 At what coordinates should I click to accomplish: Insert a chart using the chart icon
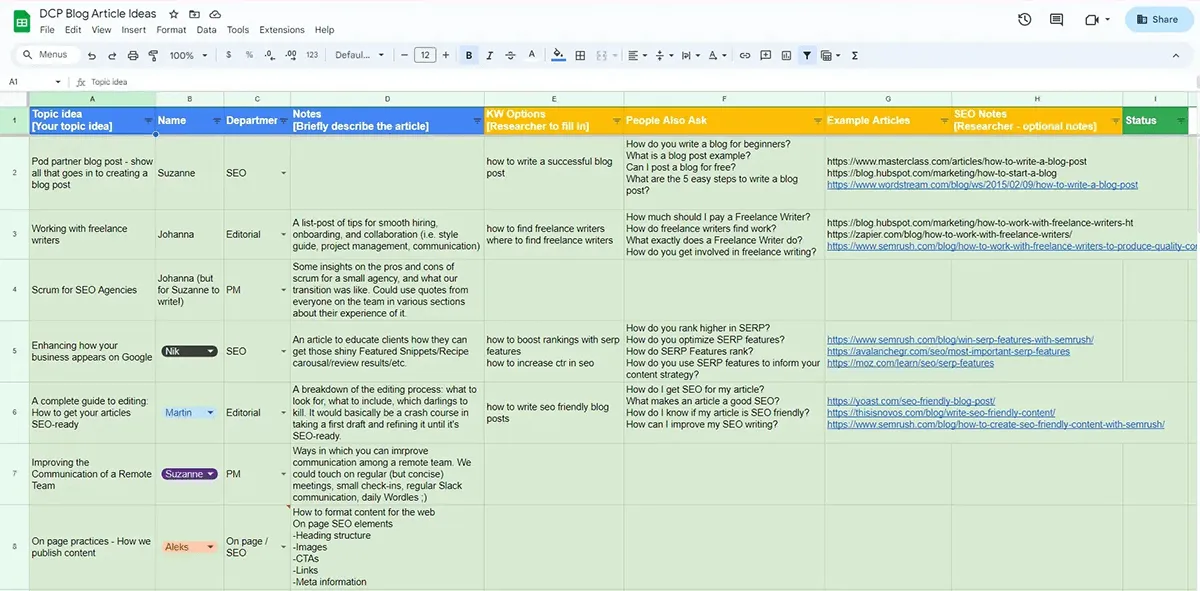click(x=786, y=55)
